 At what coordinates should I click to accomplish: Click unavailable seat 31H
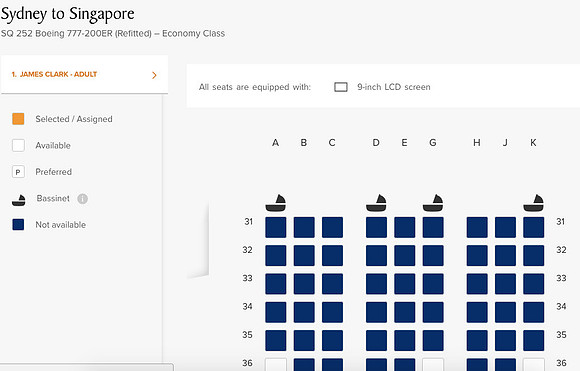477,227
